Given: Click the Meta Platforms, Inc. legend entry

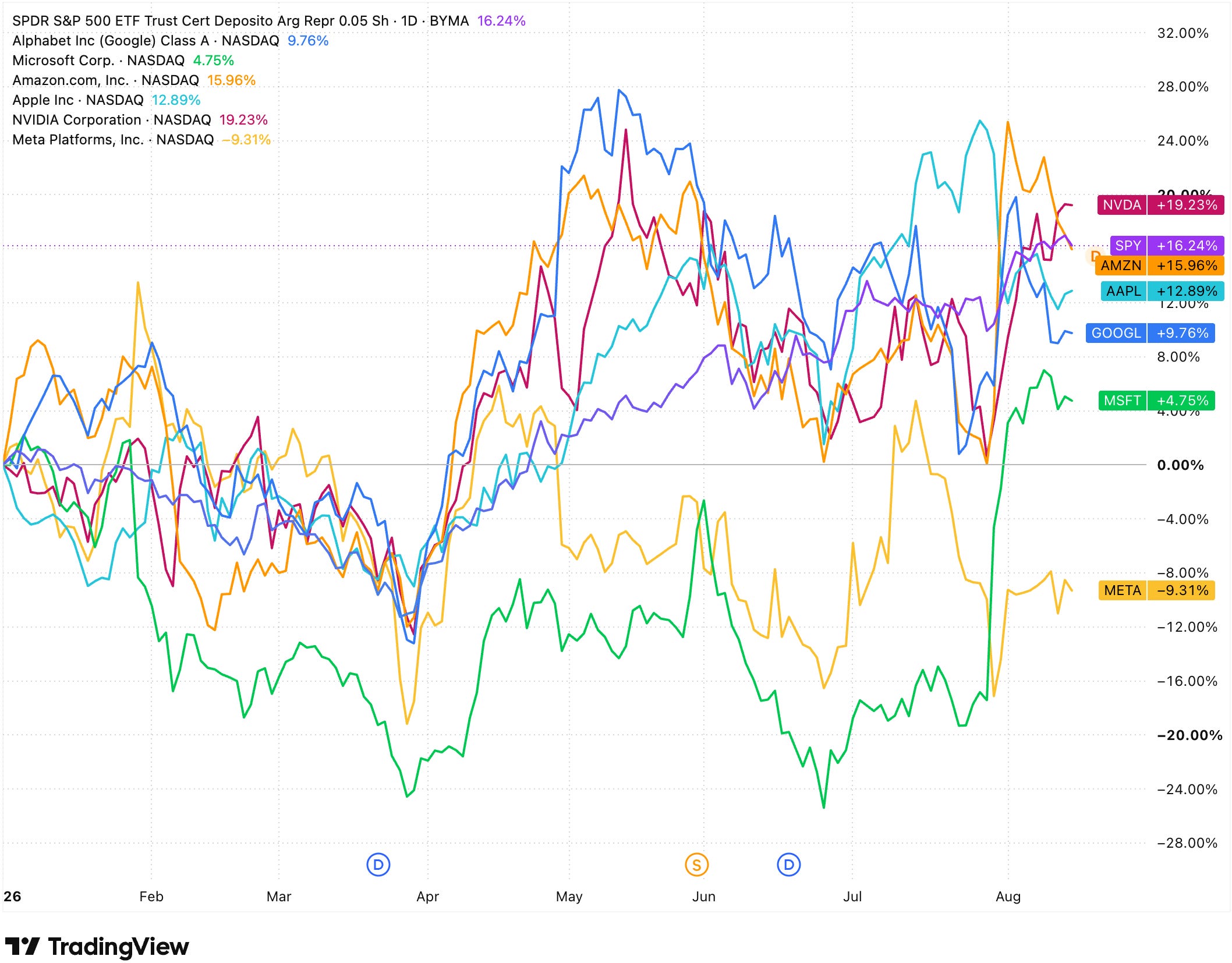Looking at the screenshot, I should pyautogui.click(x=113, y=140).
